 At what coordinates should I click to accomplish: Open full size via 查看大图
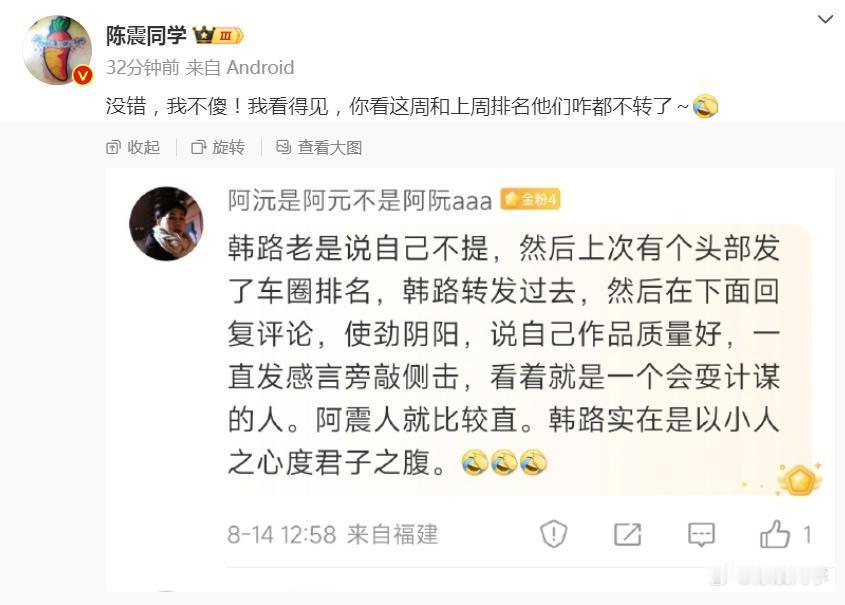coord(319,147)
